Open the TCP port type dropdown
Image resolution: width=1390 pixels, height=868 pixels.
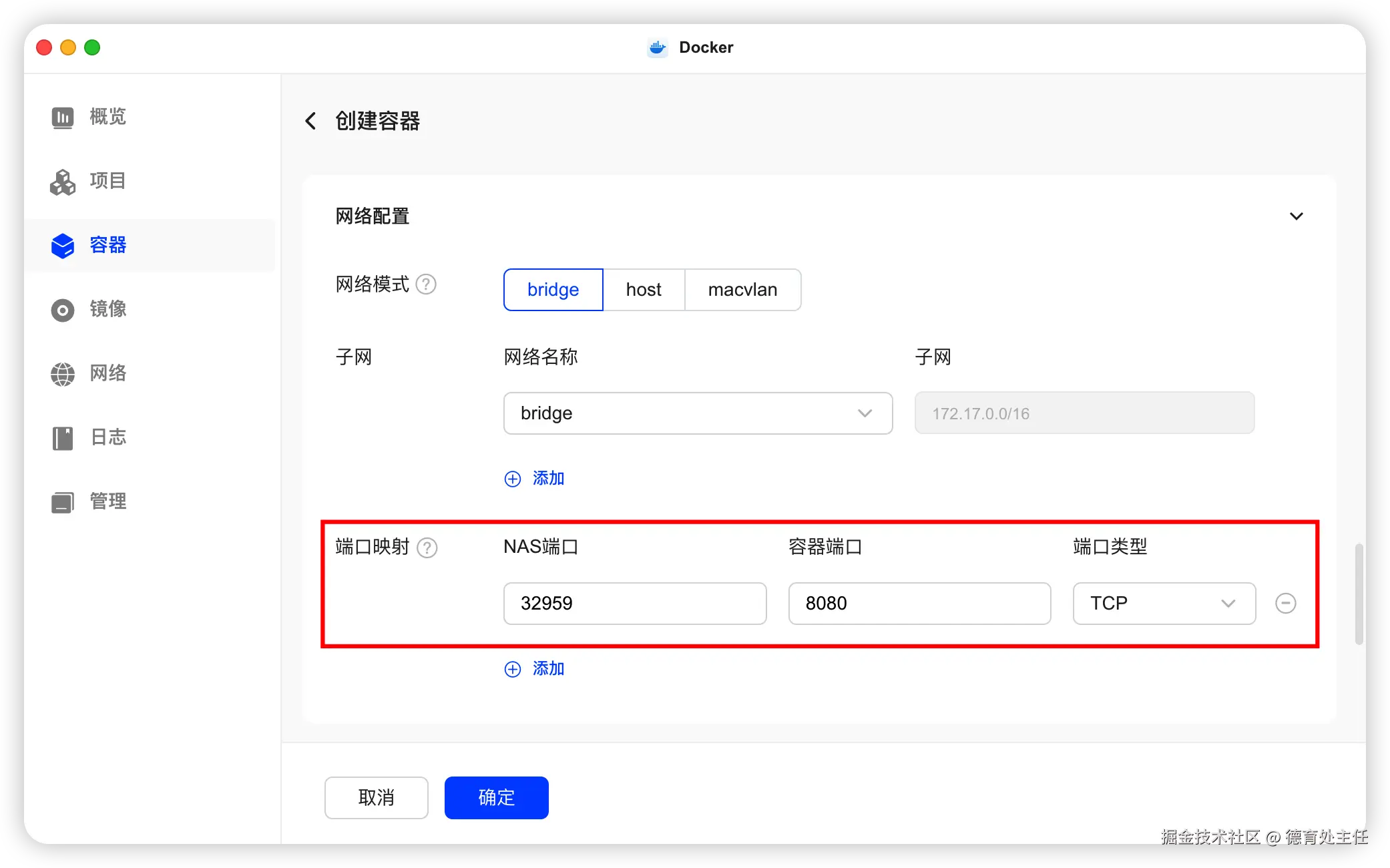click(x=1164, y=603)
